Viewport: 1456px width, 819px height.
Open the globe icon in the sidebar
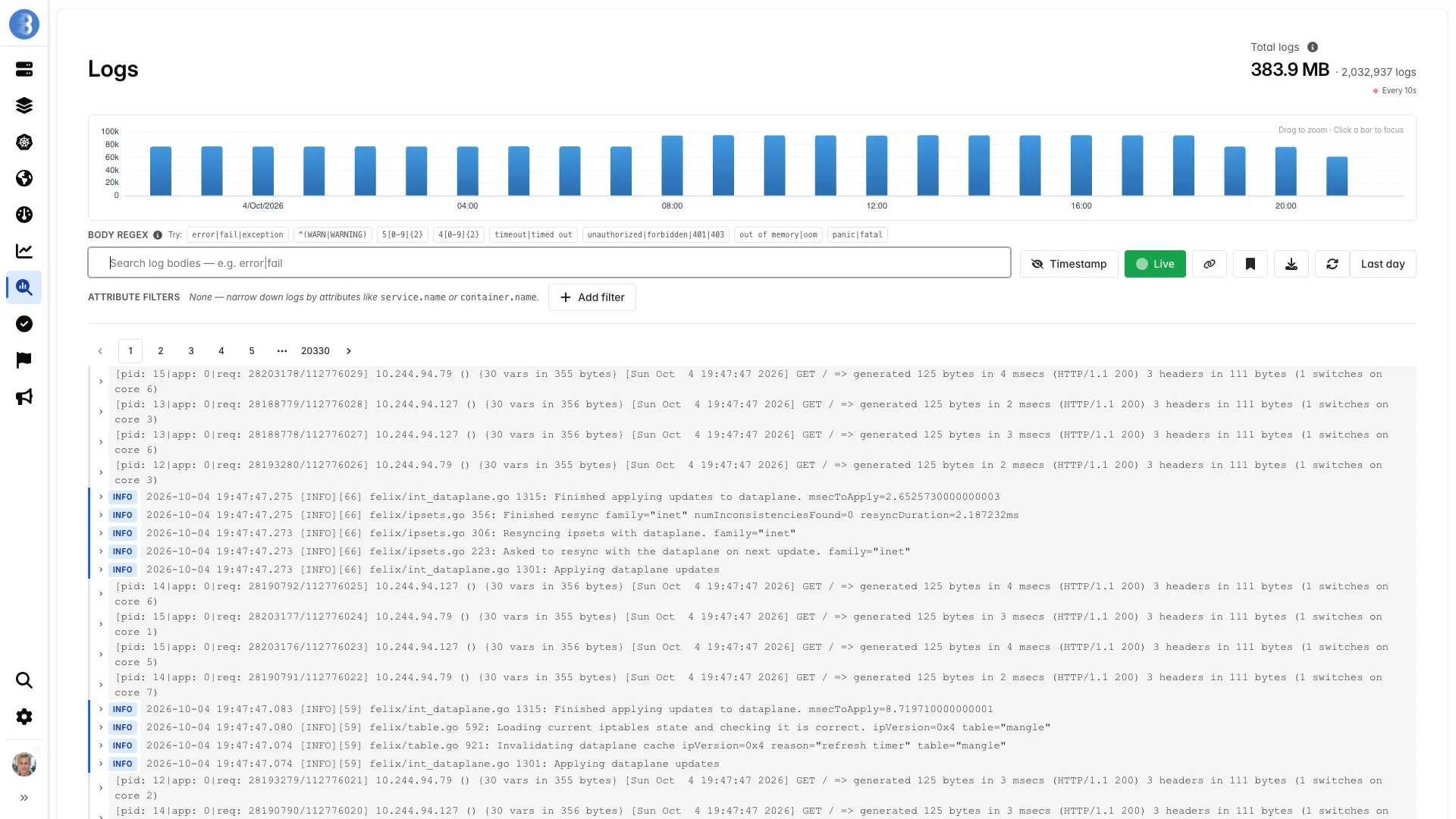(x=24, y=178)
